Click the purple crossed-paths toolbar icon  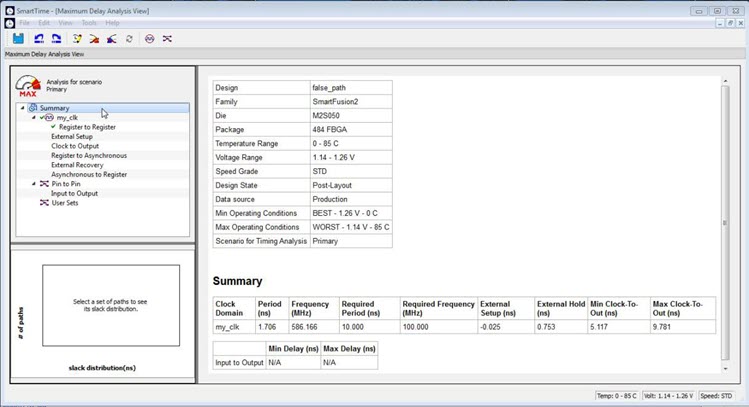(x=167, y=38)
